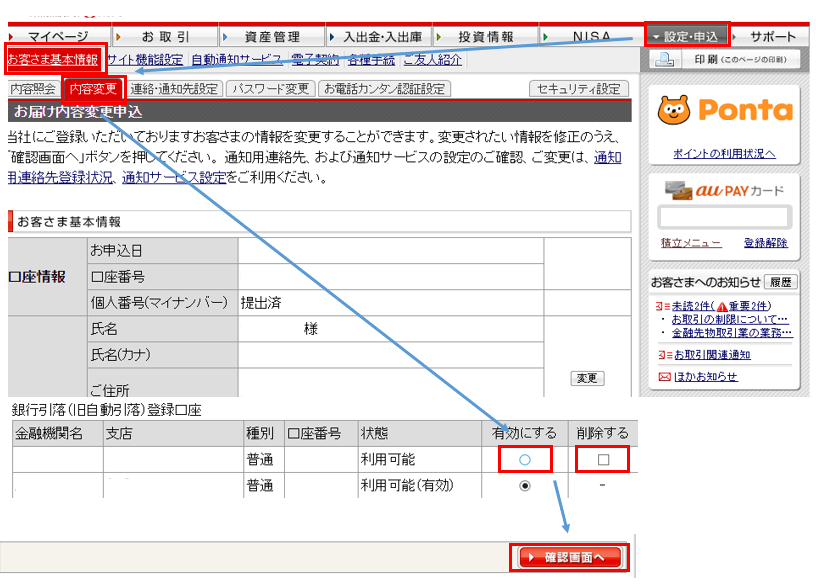Open the マイページ menu tab
Image resolution: width=816 pixels, height=584 pixels.
[58, 36]
